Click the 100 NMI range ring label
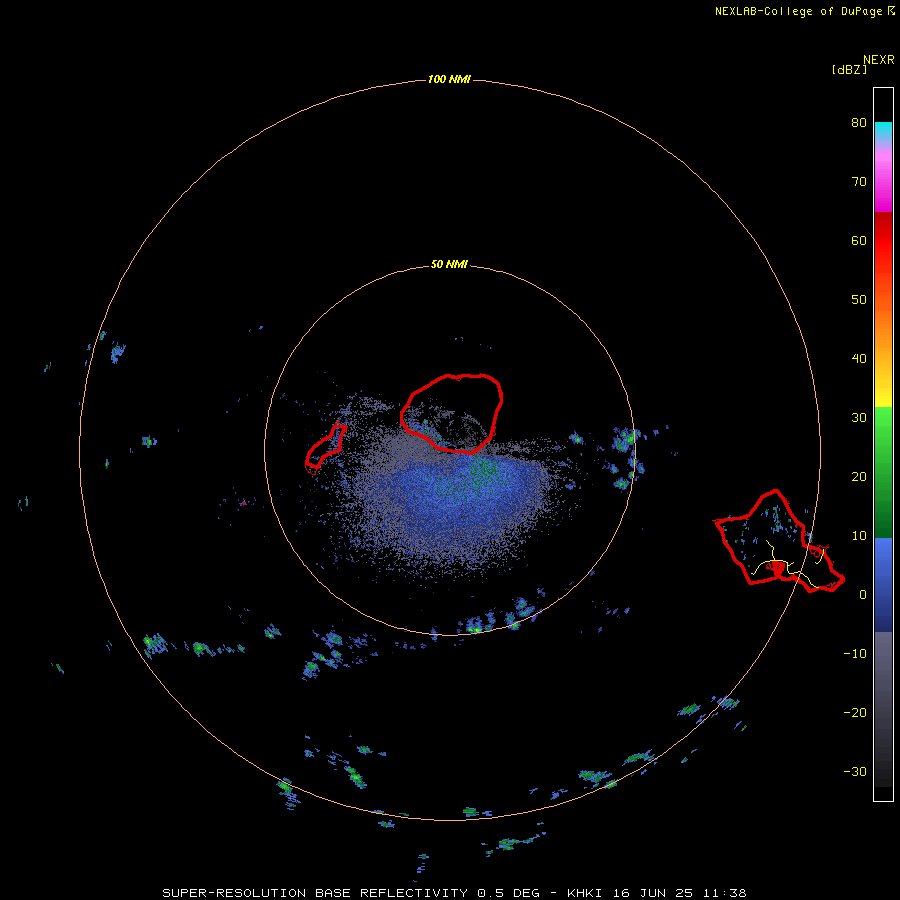Screen dimensions: 900x900 point(449,79)
